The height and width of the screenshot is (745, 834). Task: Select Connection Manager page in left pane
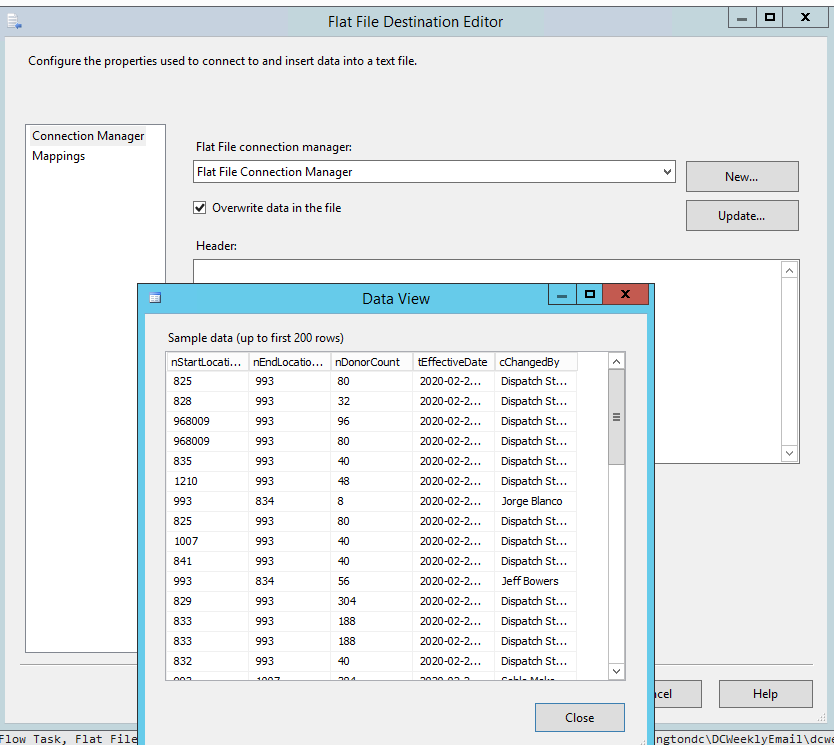point(88,136)
